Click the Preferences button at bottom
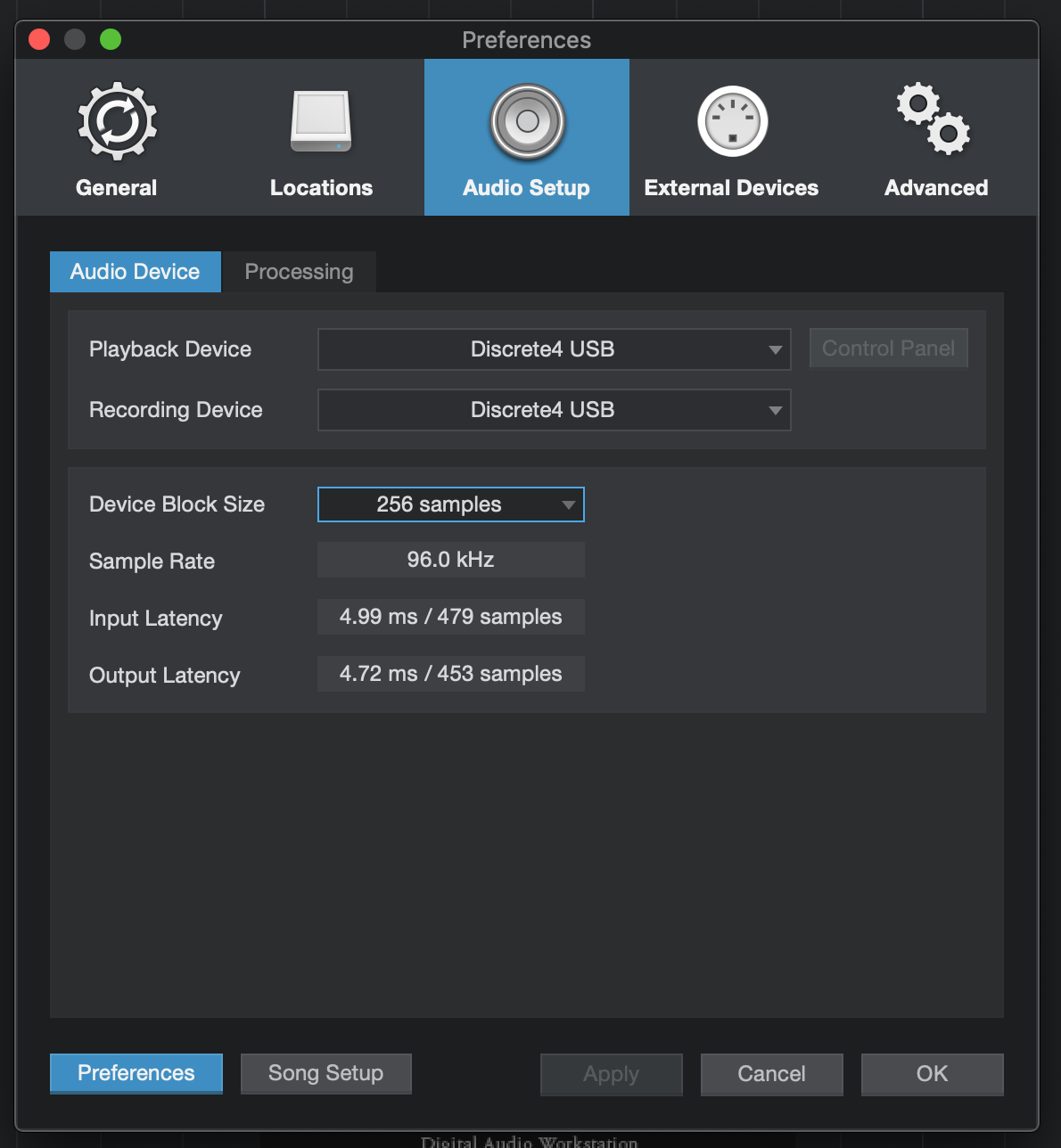This screenshot has height=1148, width=1061. pos(136,1074)
